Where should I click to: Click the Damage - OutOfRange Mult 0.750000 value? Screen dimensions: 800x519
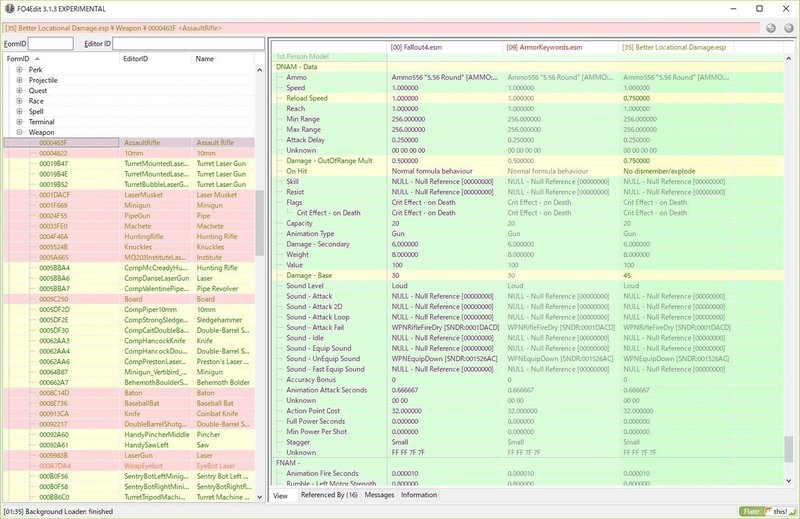636,161
